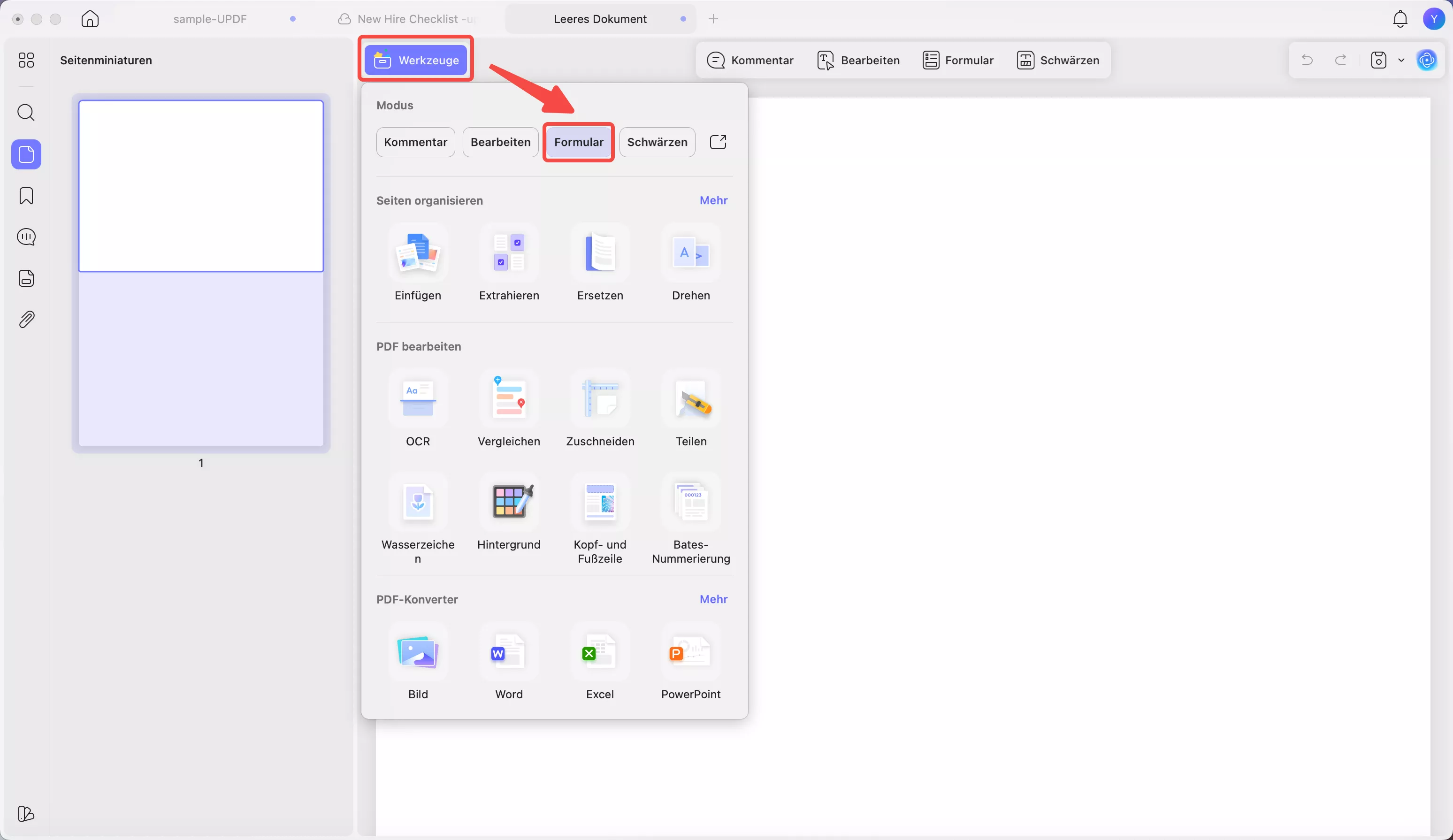This screenshot has height=840, width=1453.
Task: Switch mode to Schwärzen in panel
Action: pos(657,142)
